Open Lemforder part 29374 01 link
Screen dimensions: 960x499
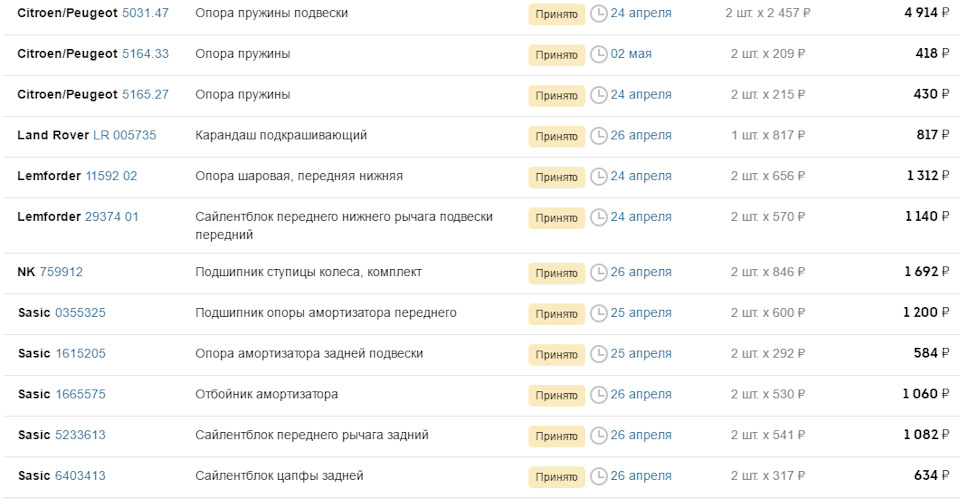(112, 217)
